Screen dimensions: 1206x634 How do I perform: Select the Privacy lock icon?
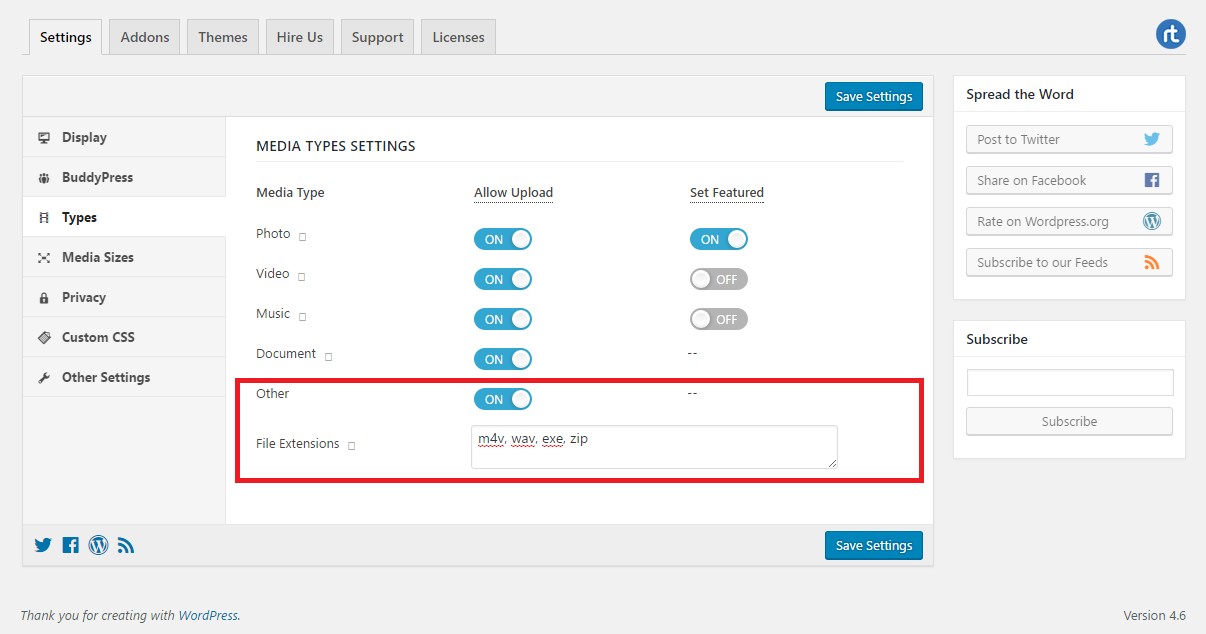coord(43,297)
